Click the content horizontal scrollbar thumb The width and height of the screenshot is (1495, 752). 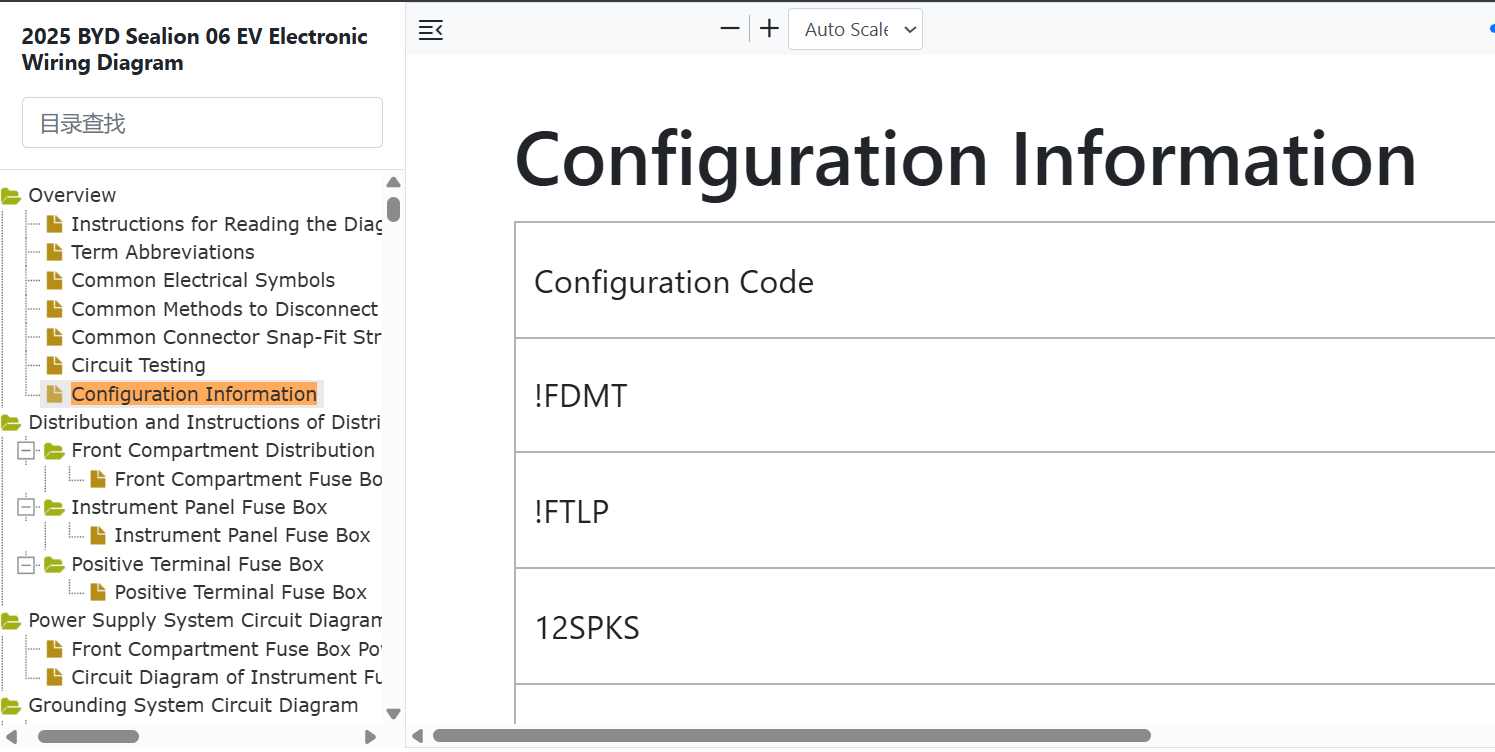point(792,736)
